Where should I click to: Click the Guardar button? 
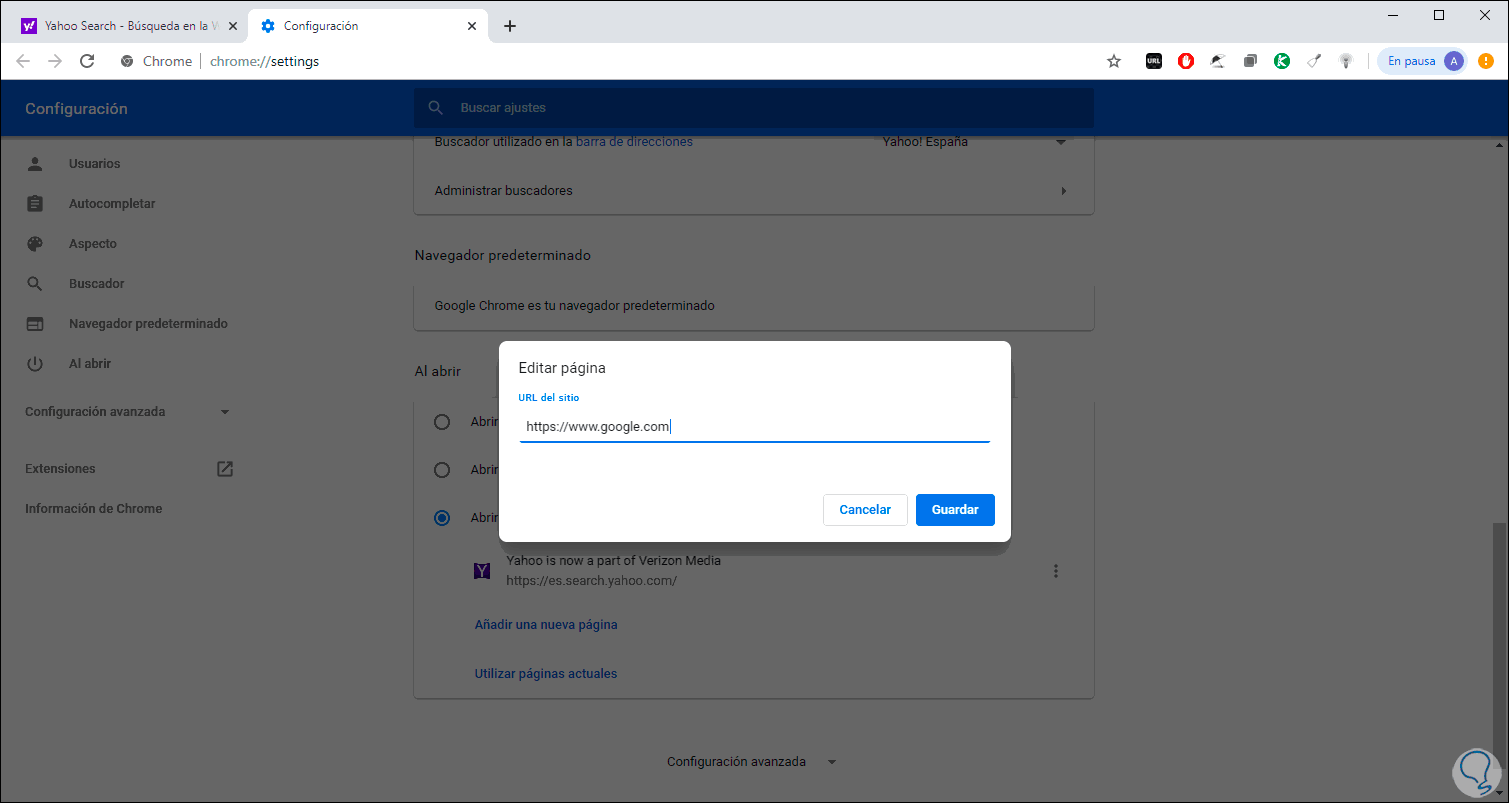[955, 510]
